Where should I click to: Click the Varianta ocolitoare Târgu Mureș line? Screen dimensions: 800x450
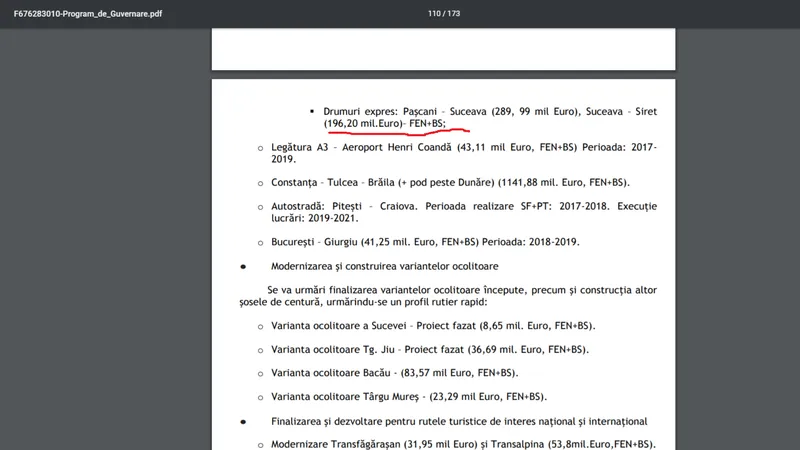pos(408,396)
